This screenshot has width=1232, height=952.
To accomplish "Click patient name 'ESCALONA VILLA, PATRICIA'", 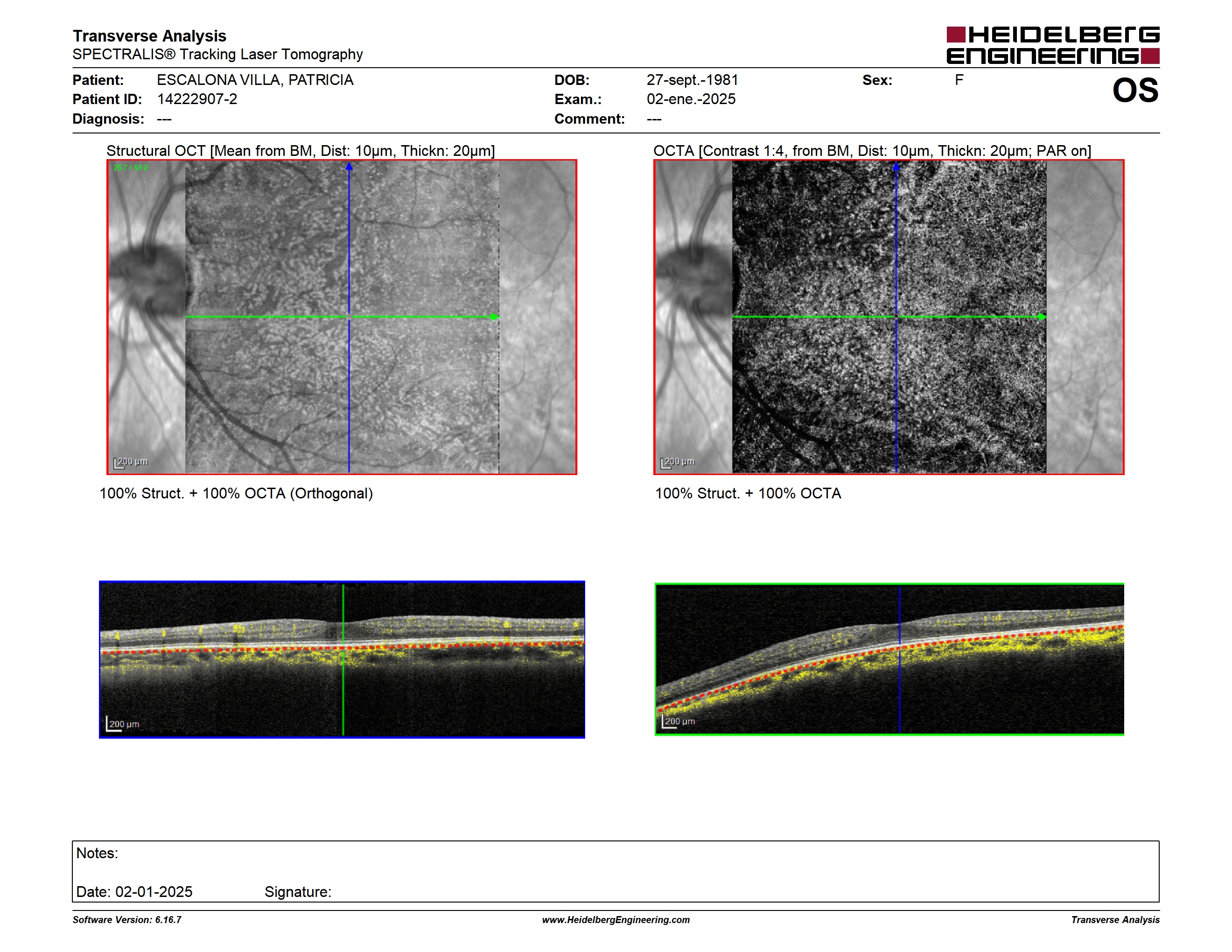I will pos(255,80).
